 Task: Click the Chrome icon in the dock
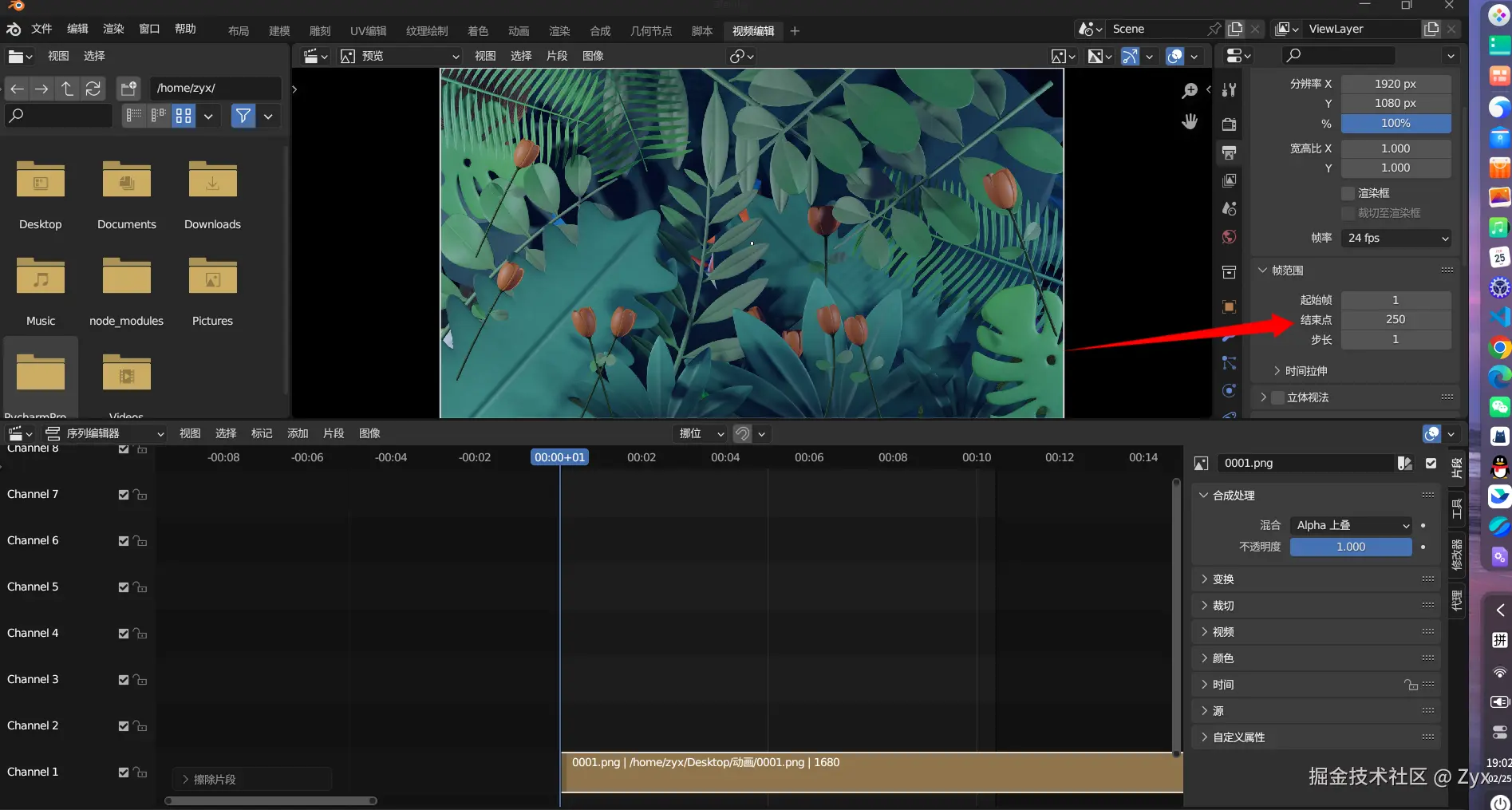tap(1499, 348)
